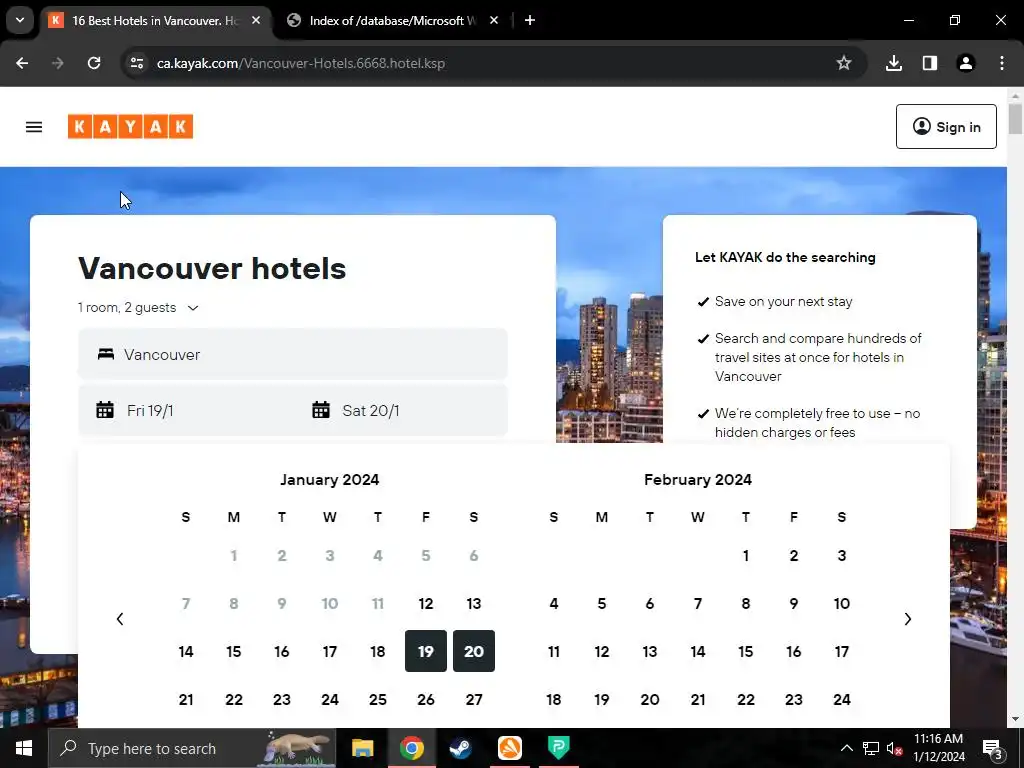This screenshot has height=768, width=1024.
Task: Click the Sign in button
Action: (x=946, y=127)
